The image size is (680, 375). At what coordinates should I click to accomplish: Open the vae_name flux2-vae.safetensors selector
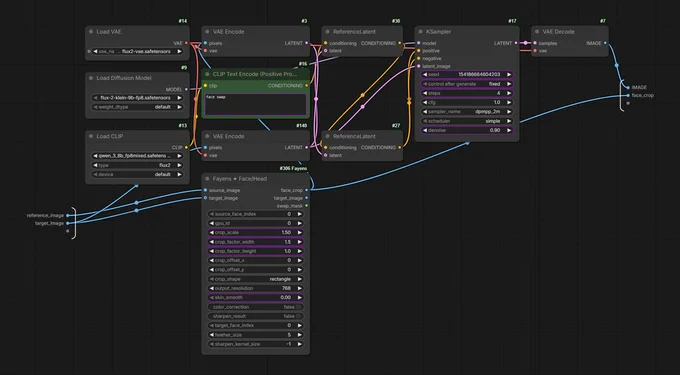[137, 51]
